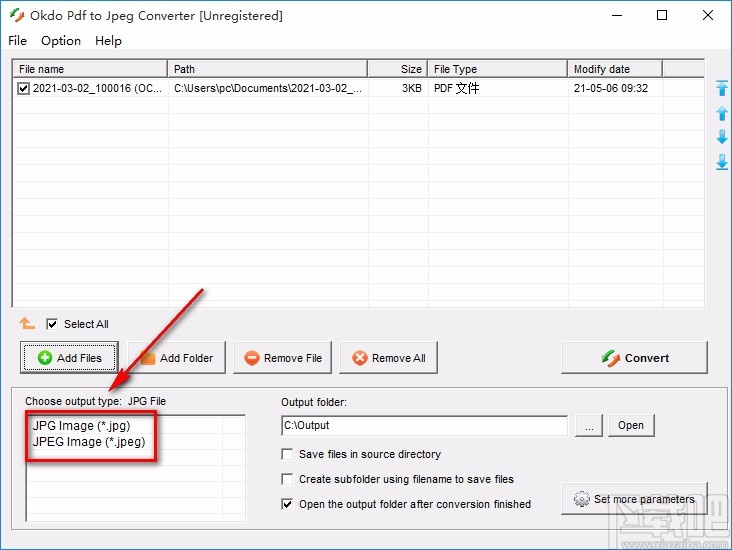
Task: Click the move-to-top arrow icon
Action: point(722,88)
